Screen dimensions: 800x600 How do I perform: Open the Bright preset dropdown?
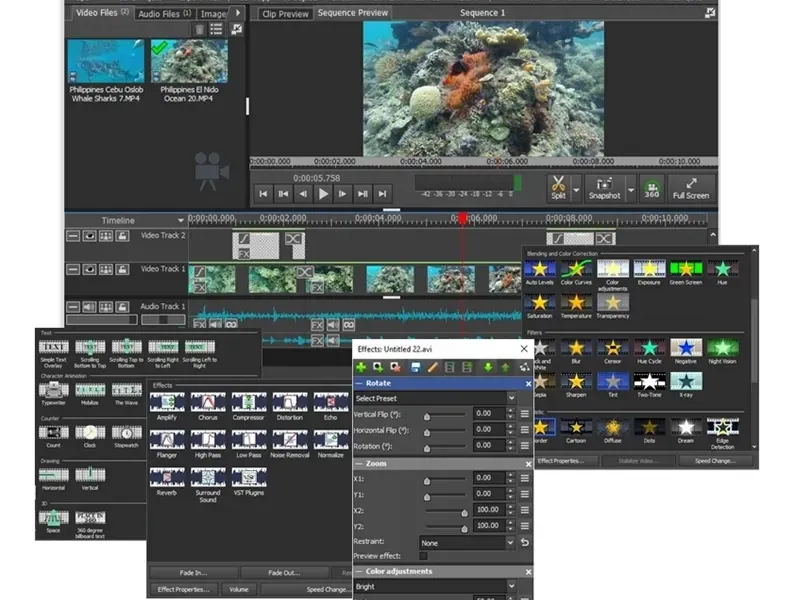tap(435, 586)
